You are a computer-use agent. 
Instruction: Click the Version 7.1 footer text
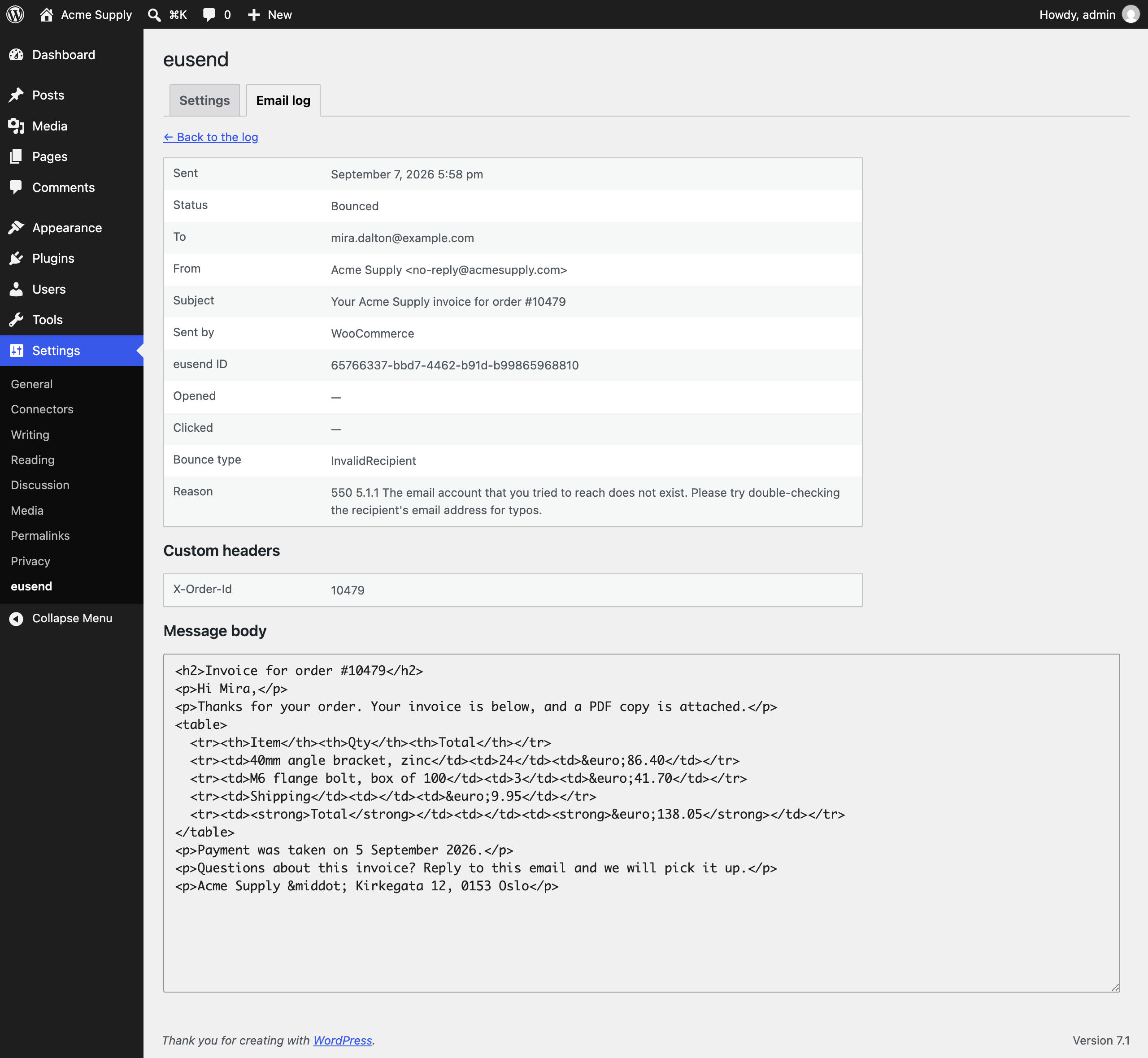(x=1100, y=1040)
